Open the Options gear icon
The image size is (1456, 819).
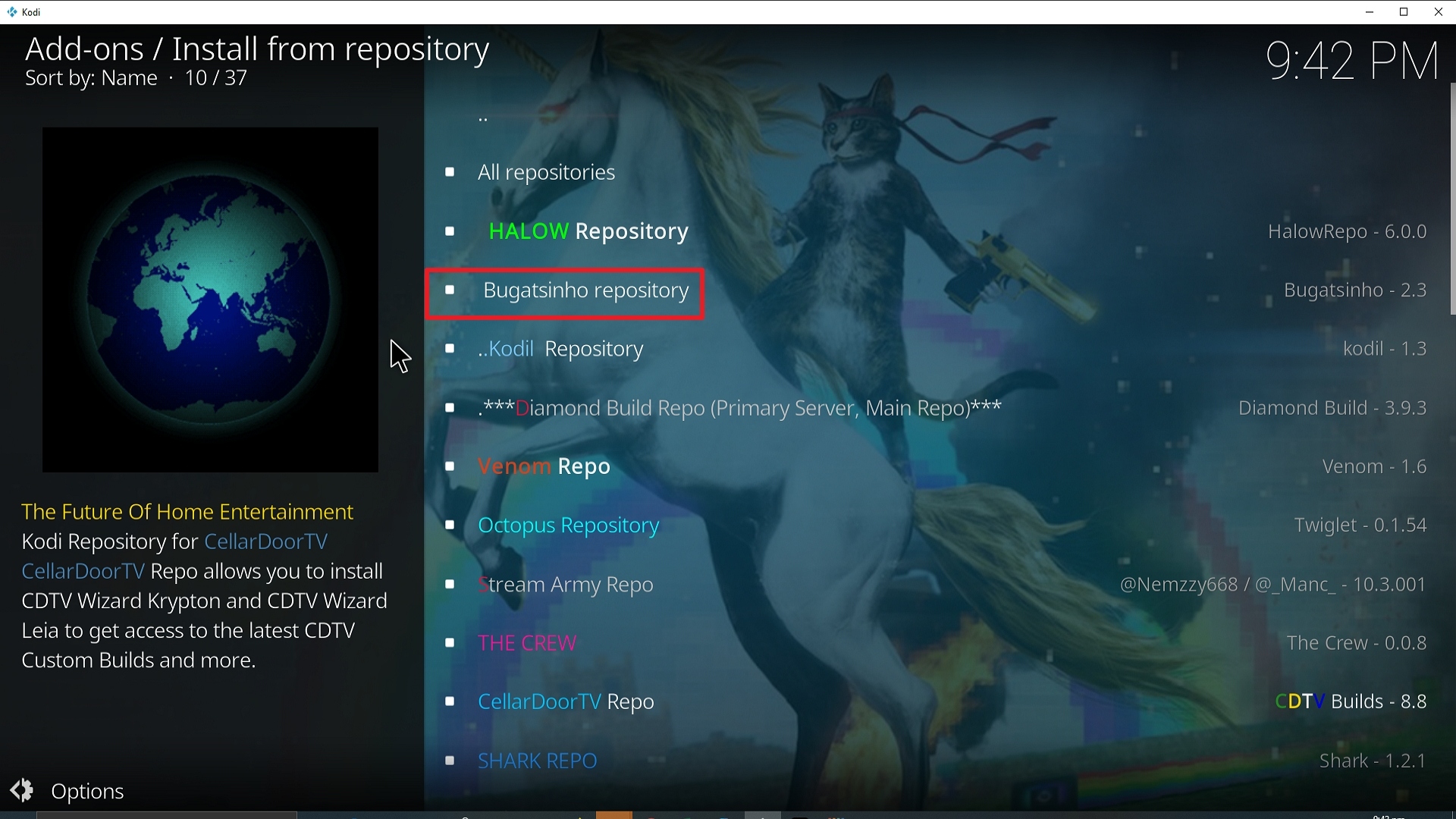(x=22, y=791)
